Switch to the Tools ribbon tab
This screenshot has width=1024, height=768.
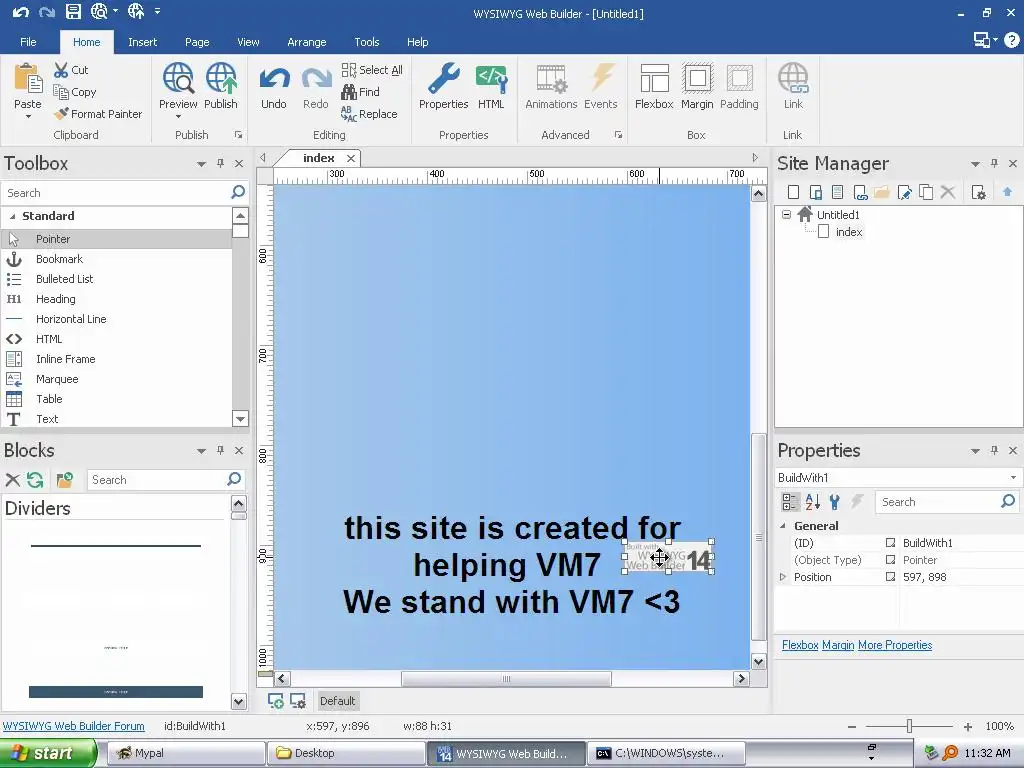tap(366, 42)
